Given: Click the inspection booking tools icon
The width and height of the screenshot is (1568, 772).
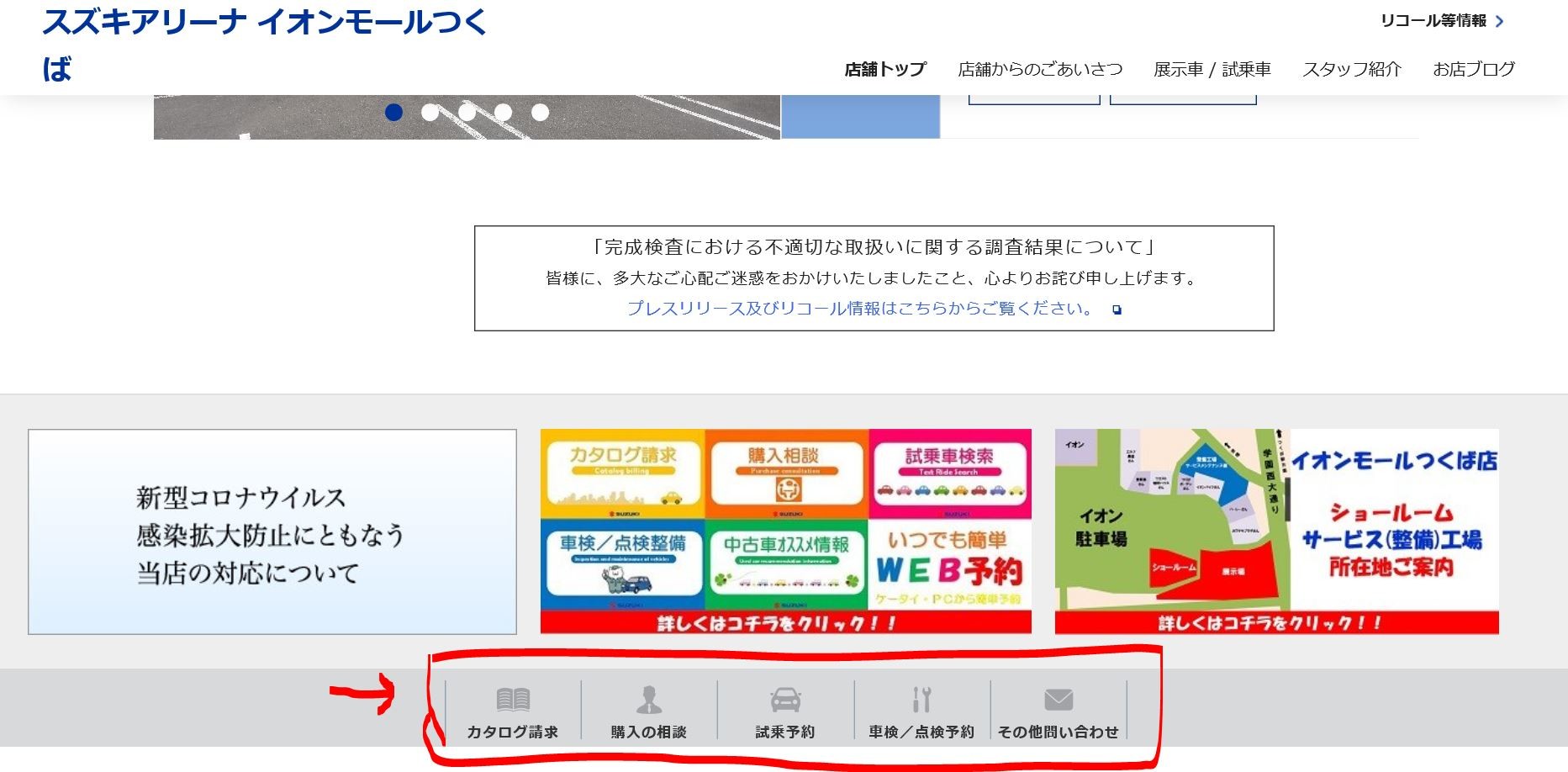Looking at the screenshot, I should tap(921, 700).
